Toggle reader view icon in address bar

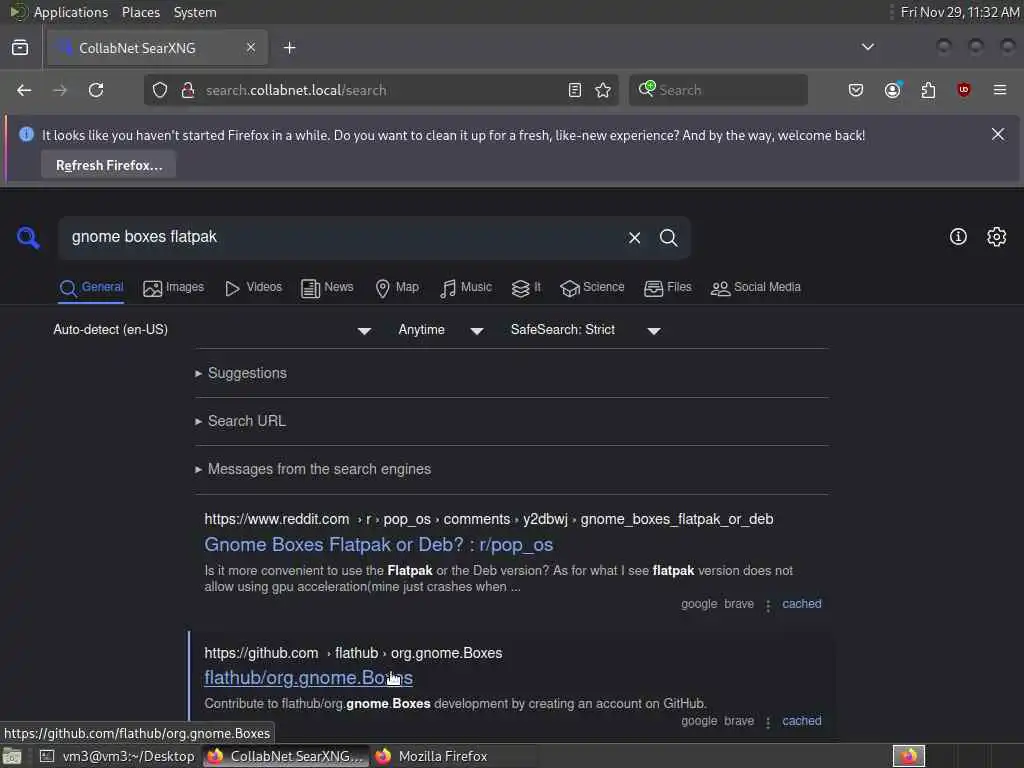575,90
